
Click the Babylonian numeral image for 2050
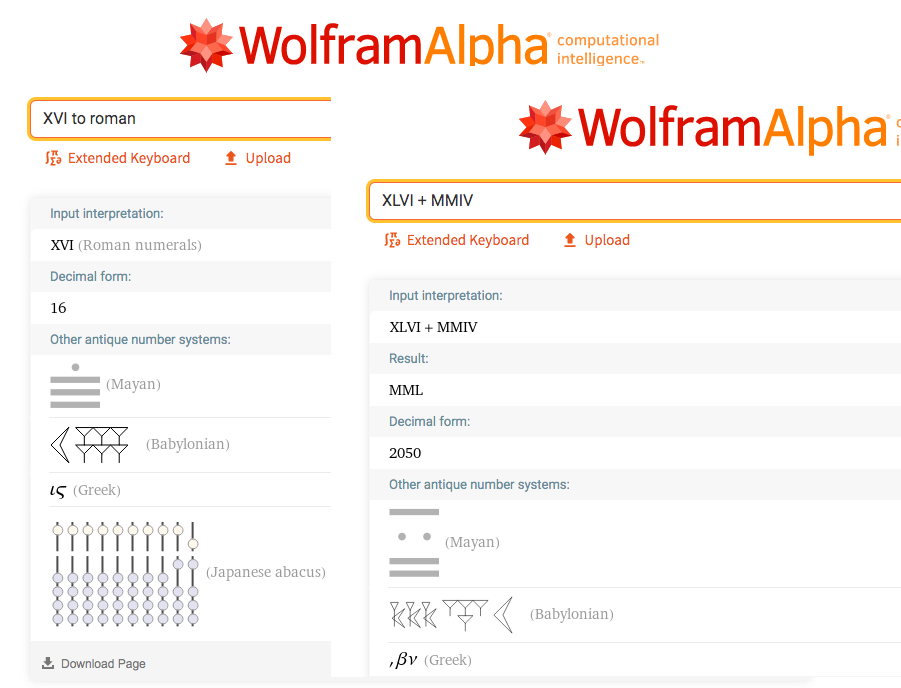point(451,614)
